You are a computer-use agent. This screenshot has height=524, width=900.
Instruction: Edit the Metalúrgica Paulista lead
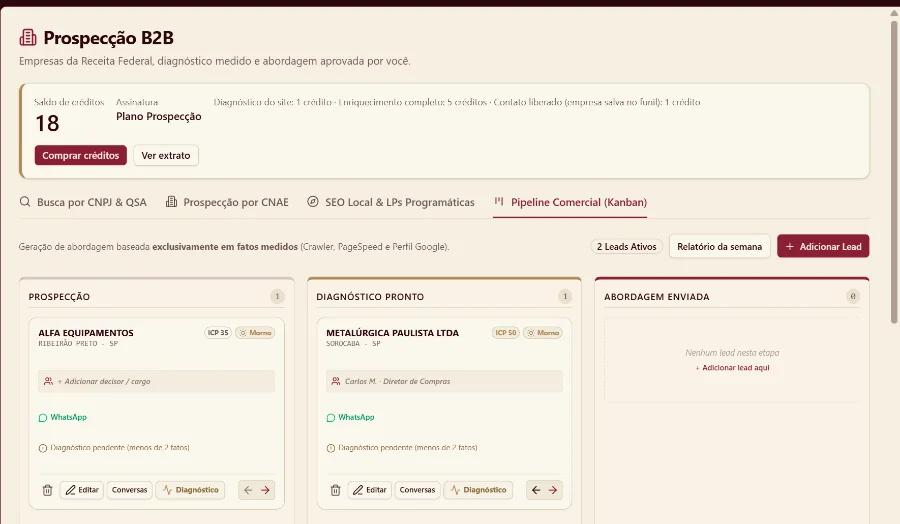point(369,490)
